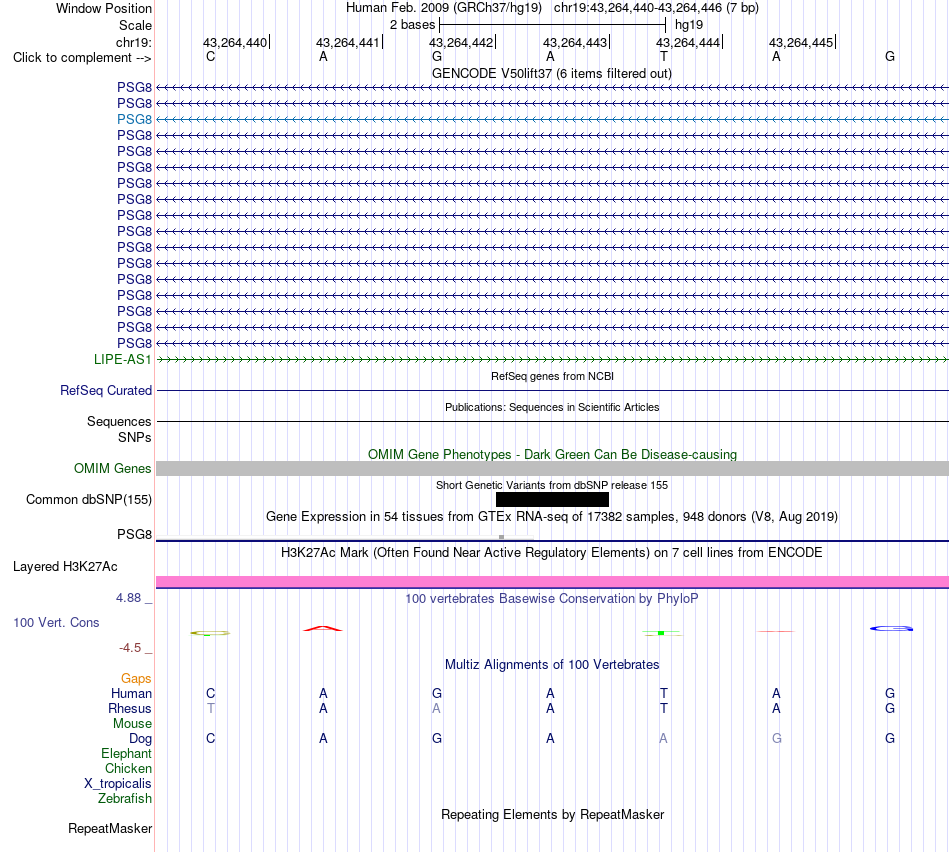The width and height of the screenshot is (950, 852).
Task: Click the 'RepeatMasker' track label
Action: click(x=110, y=828)
